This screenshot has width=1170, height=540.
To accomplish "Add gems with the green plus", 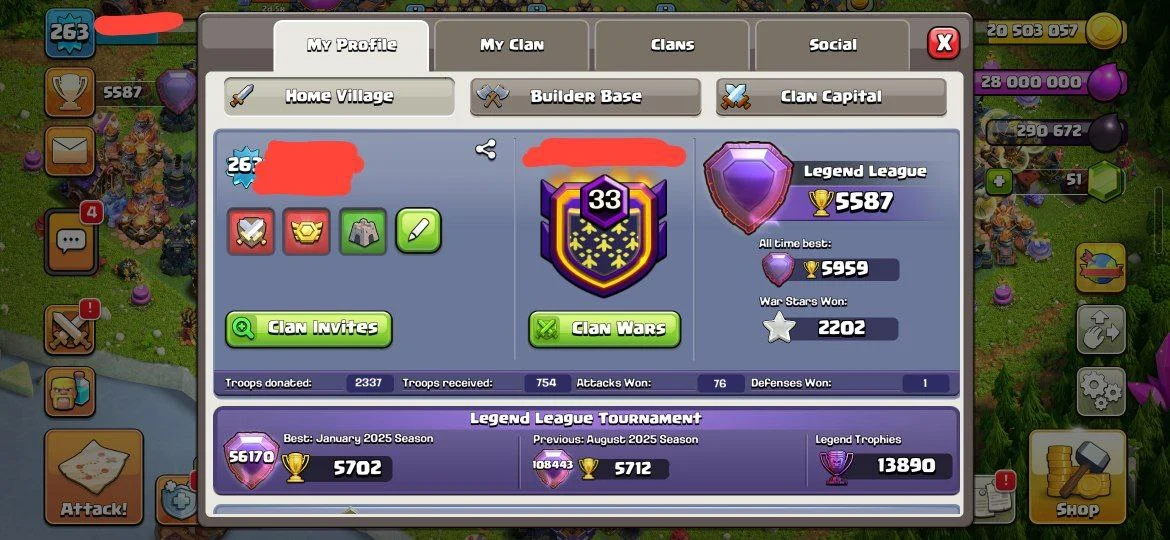I will (x=998, y=181).
